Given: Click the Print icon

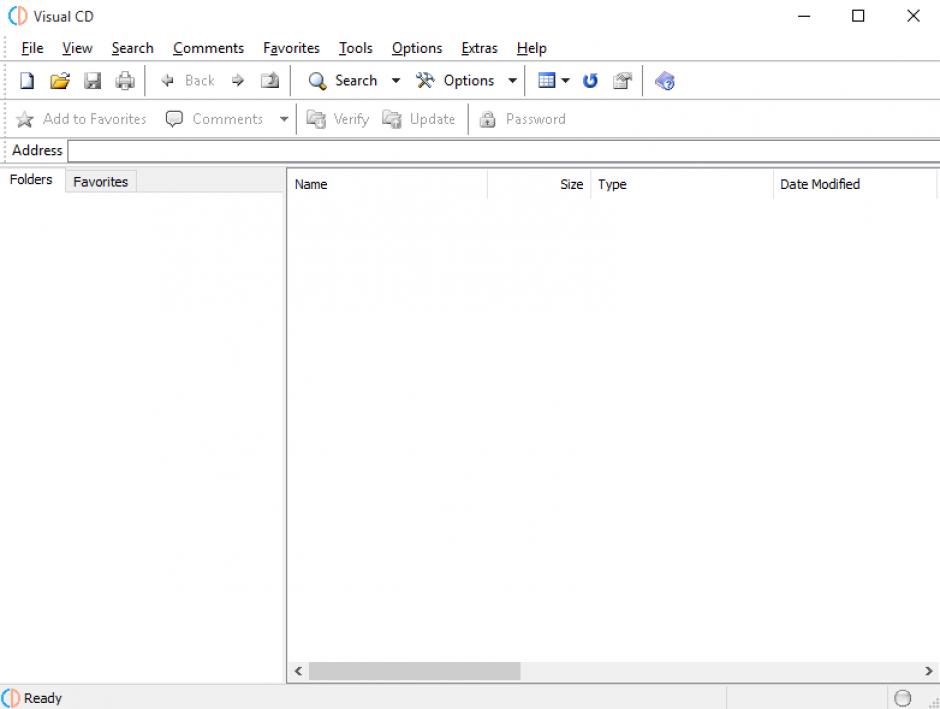Looking at the screenshot, I should [x=125, y=80].
